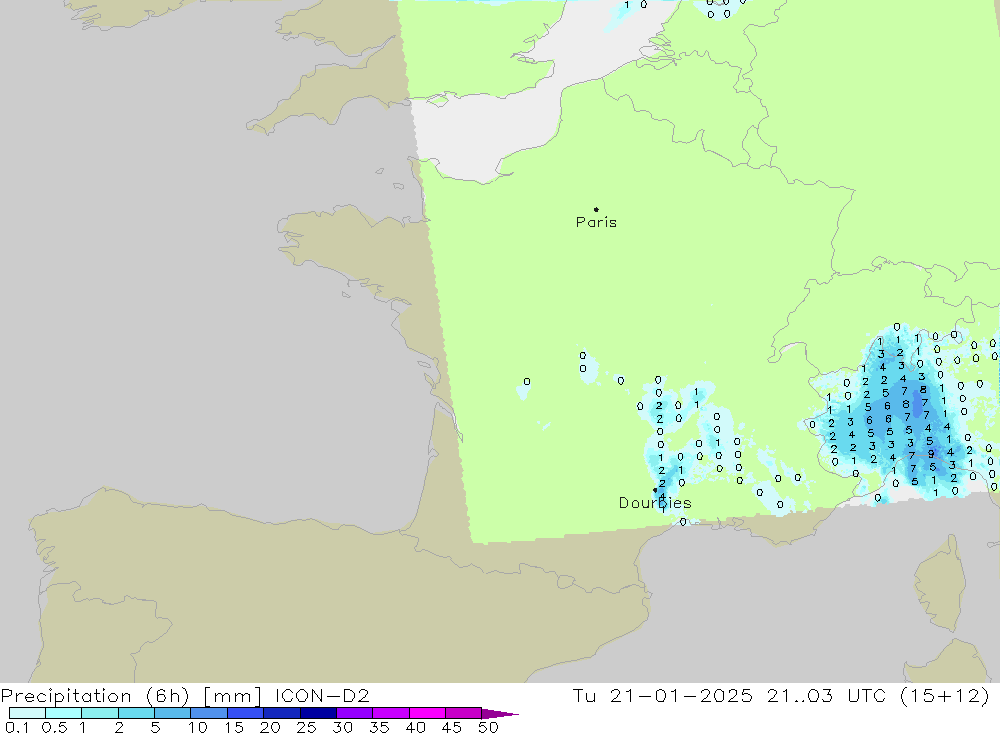The height and width of the screenshot is (733, 1000).
Task: Pick the 5–10 mm legend swatch
Action: tap(172, 713)
